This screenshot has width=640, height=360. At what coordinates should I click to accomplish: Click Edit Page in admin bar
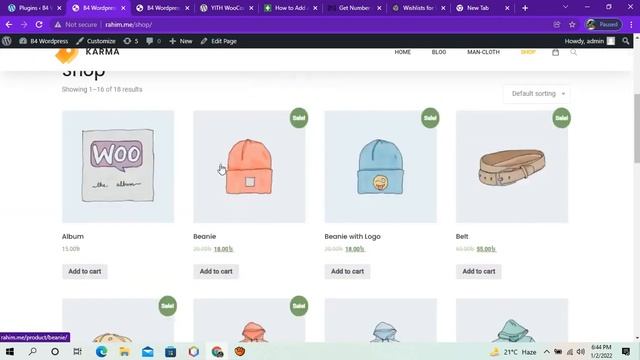click(219, 41)
